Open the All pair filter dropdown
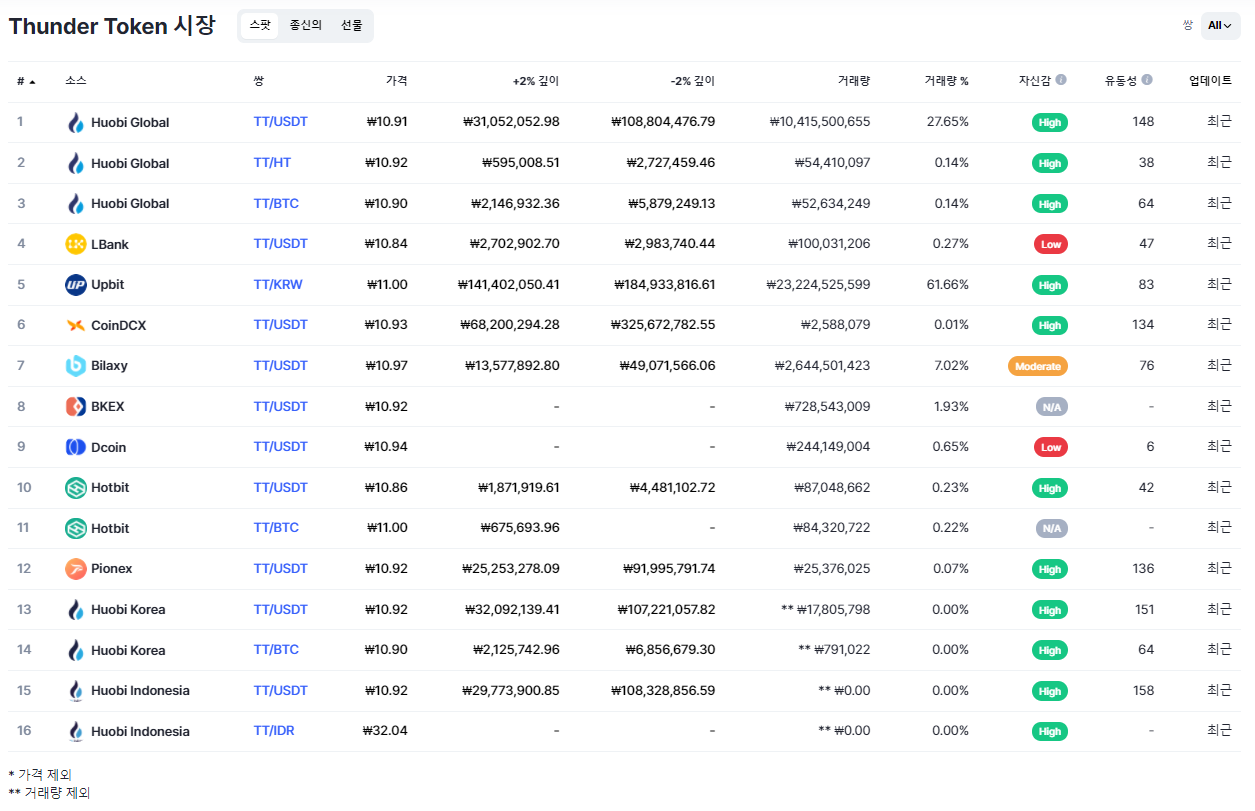 click(x=1220, y=26)
